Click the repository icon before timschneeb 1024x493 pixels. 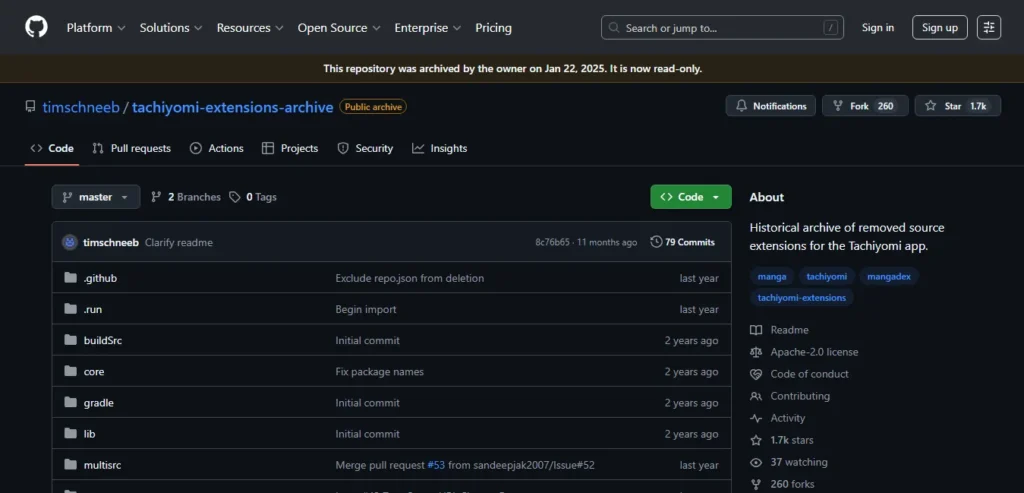[x=30, y=106]
